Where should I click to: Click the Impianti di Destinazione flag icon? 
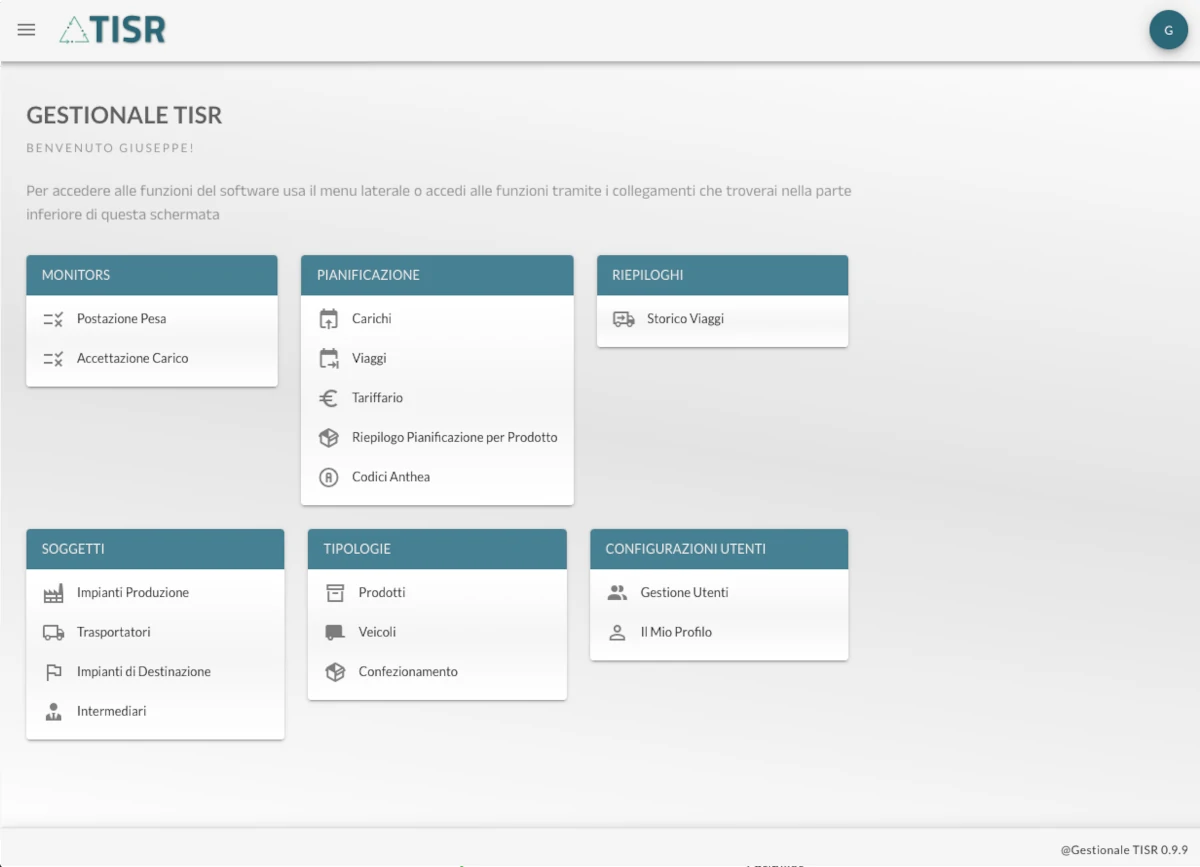coord(54,672)
